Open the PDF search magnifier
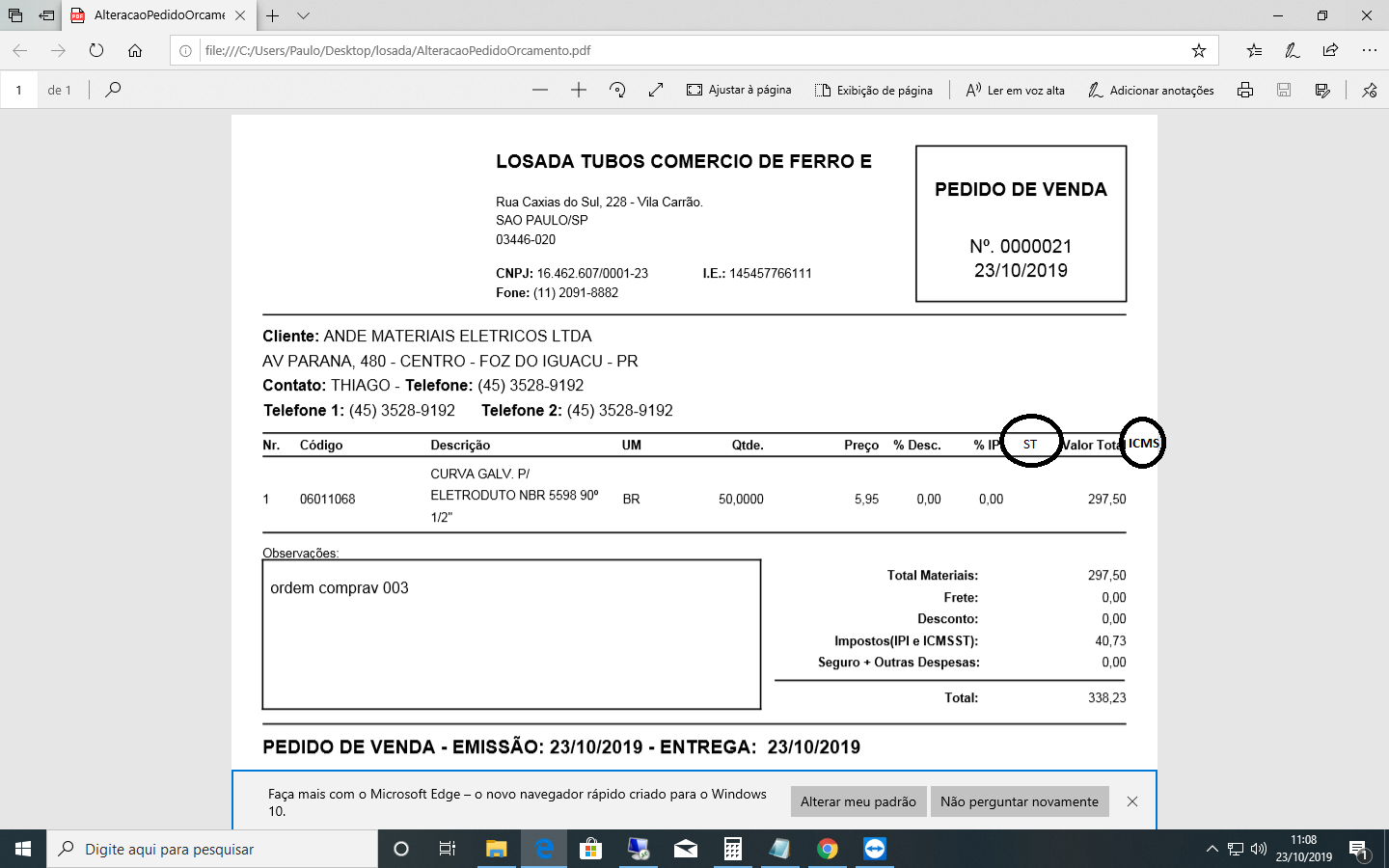This screenshot has height=868, width=1389. click(113, 90)
